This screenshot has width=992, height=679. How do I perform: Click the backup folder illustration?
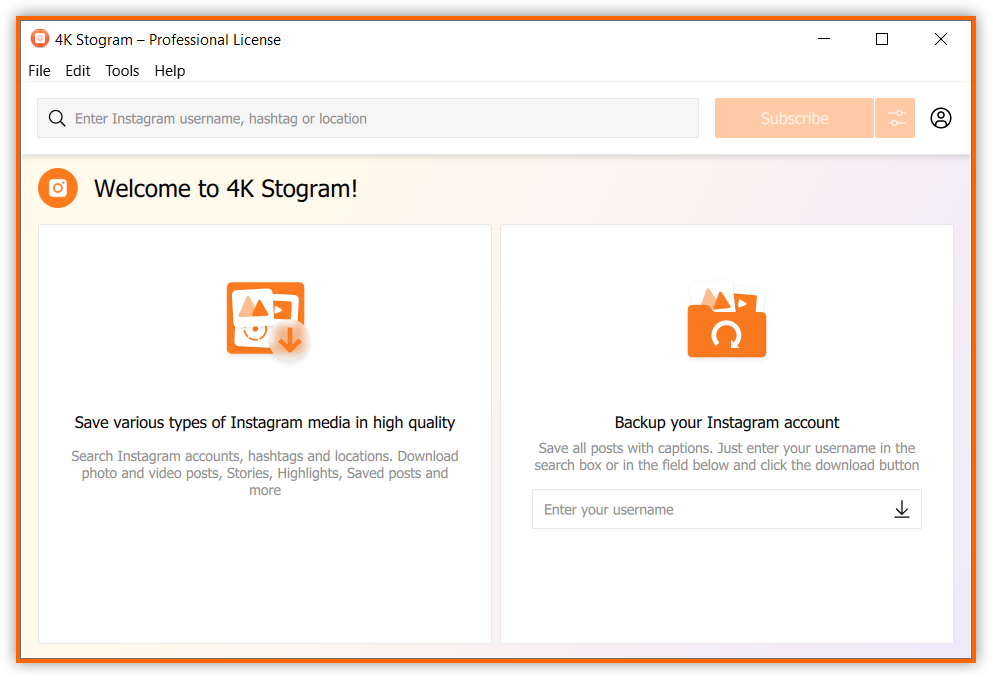[727, 320]
